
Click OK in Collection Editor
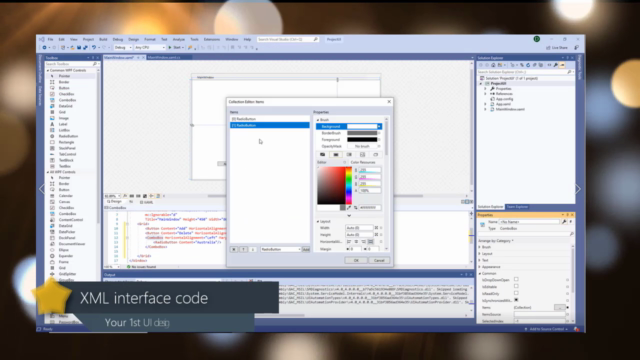tap(356, 260)
